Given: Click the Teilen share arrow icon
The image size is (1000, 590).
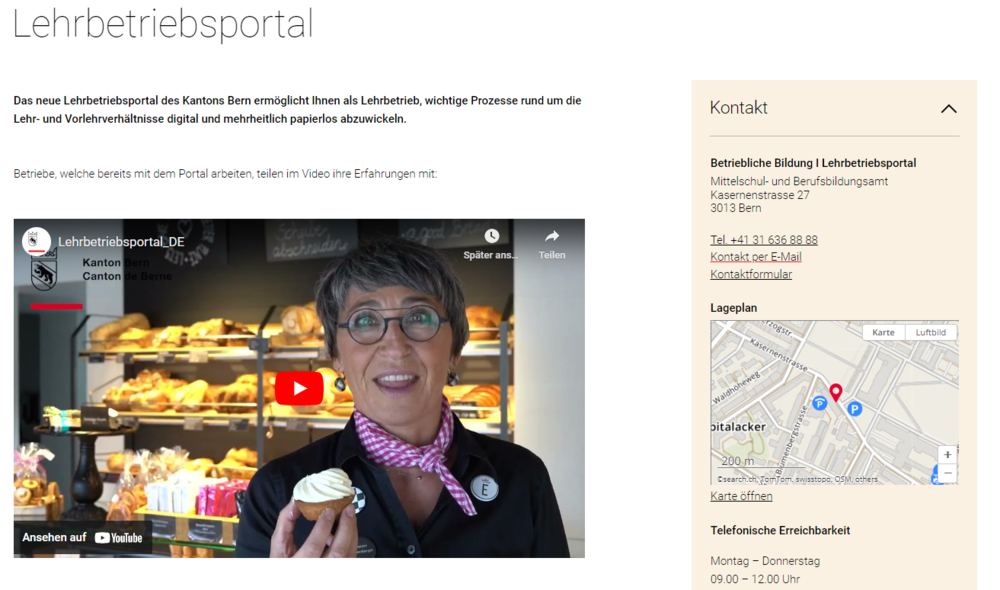Looking at the screenshot, I should [552, 236].
